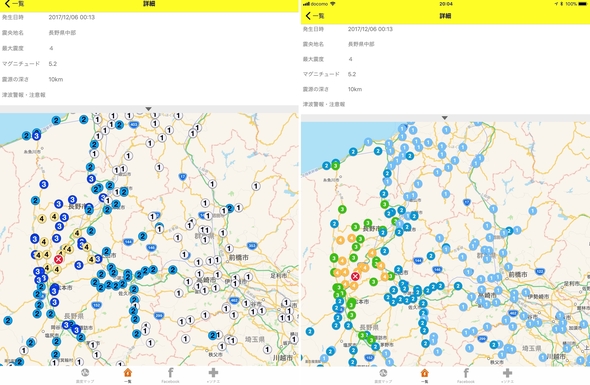Open the Facebook tab in right screenshot

coord(466,375)
